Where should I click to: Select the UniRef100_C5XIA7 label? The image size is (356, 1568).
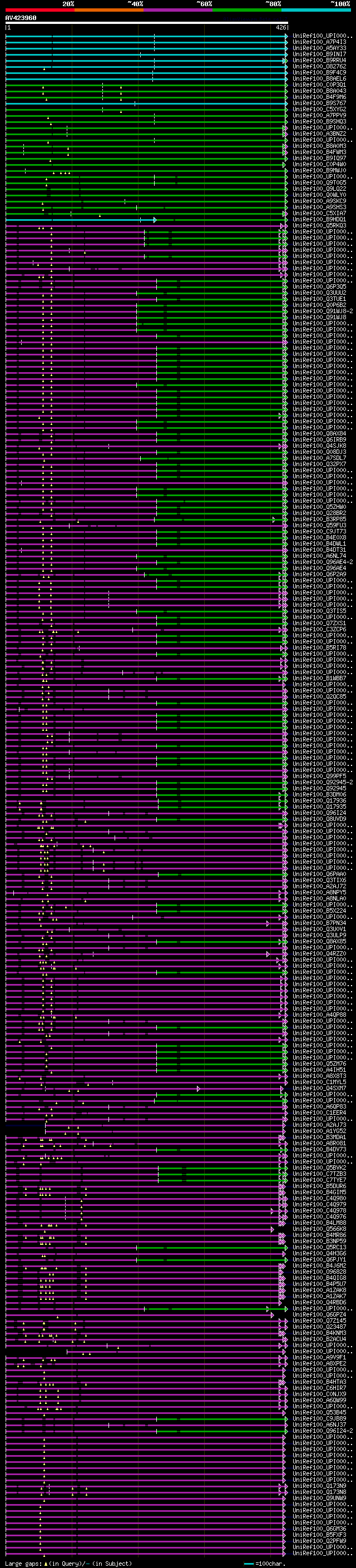[319, 213]
